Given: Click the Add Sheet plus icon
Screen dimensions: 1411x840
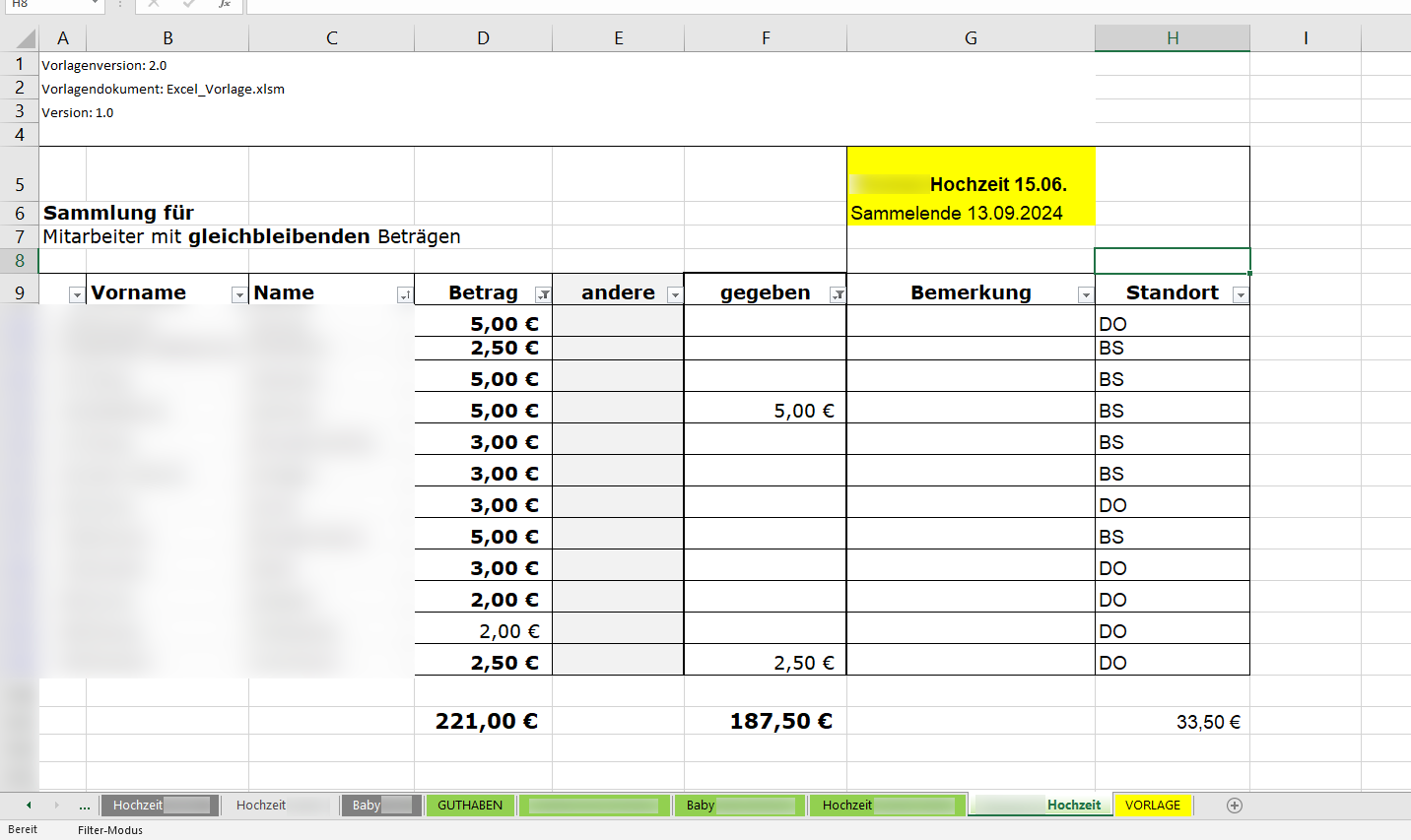Looking at the screenshot, I should coord(1234,806).
